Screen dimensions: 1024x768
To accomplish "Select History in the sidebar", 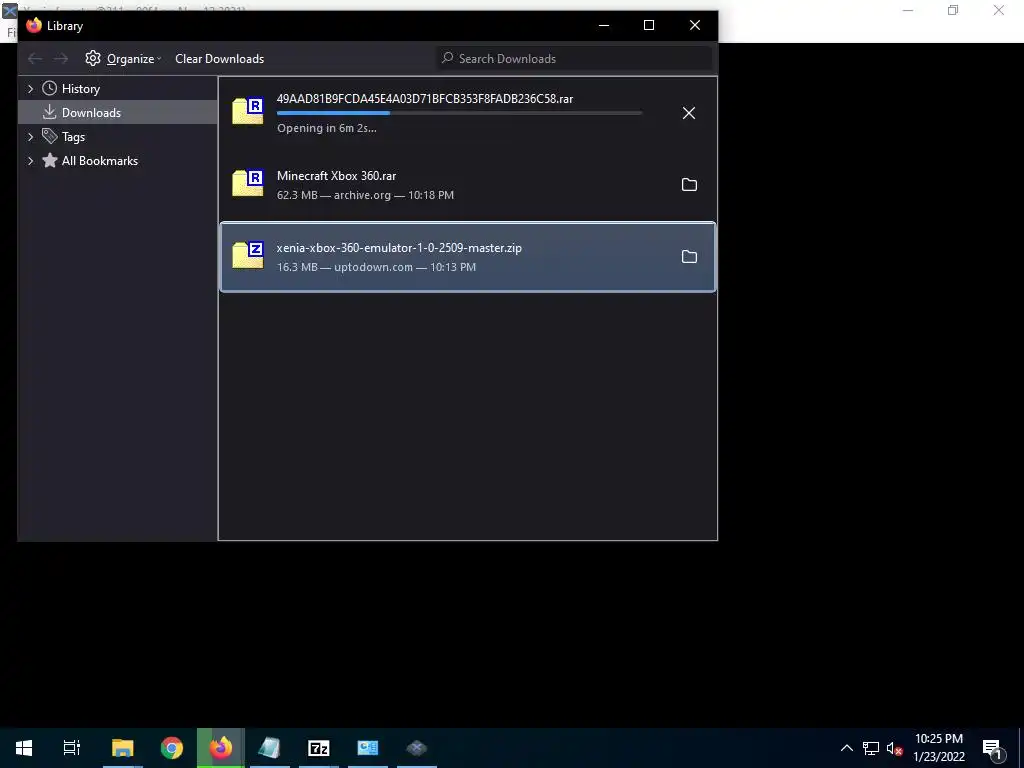I will (x=80, y=89).
